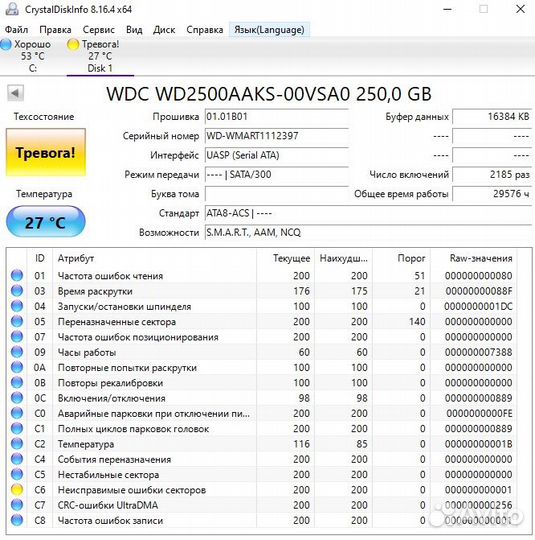Click blue status icon for attribute C5

[17, 475]
